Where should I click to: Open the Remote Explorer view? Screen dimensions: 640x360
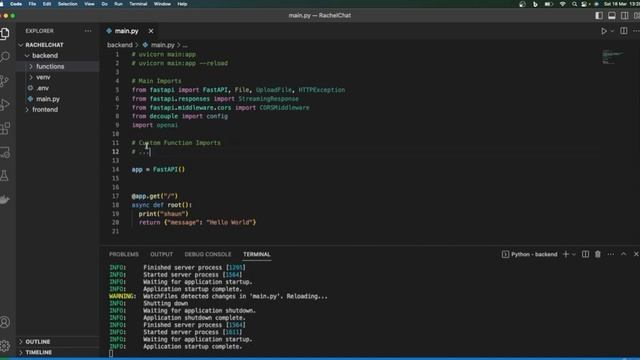[5, 152]
